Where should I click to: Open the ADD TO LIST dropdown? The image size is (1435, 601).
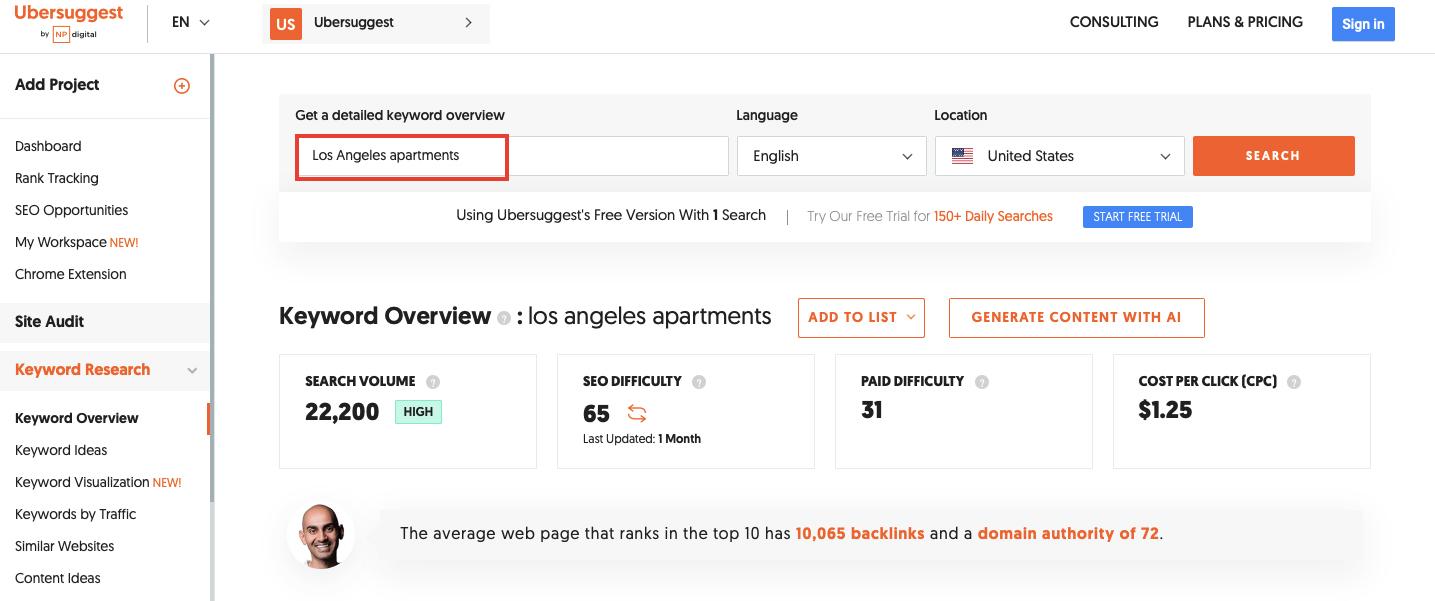[861, 317]
